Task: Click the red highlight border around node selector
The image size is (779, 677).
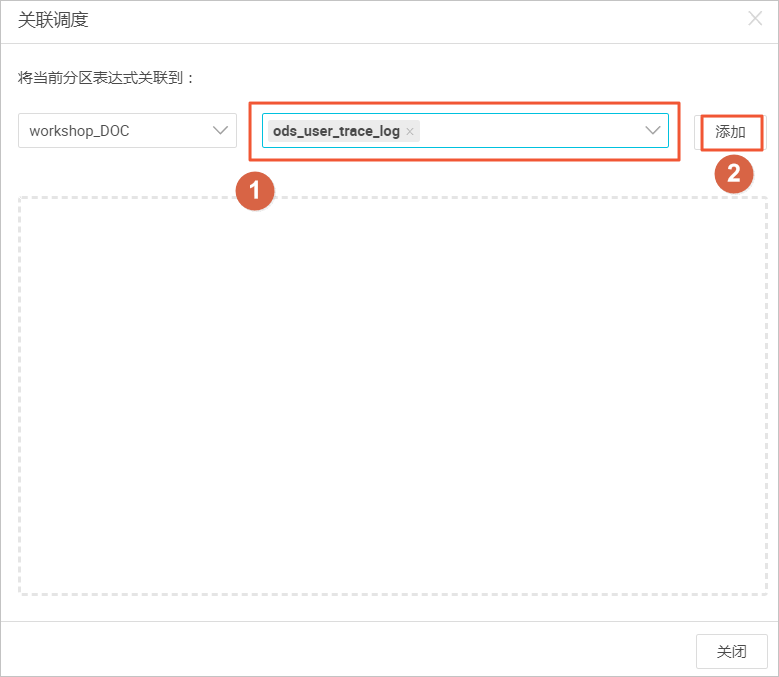Action: click(x=464, y=103)
